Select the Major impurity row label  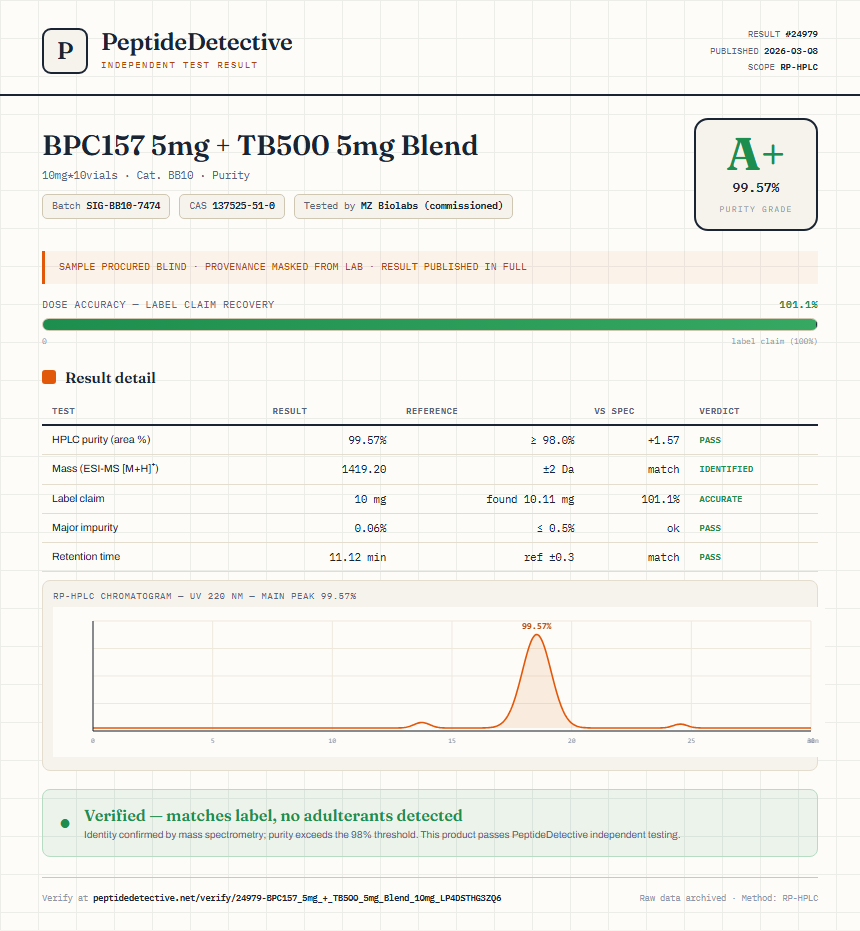point(85,527)
